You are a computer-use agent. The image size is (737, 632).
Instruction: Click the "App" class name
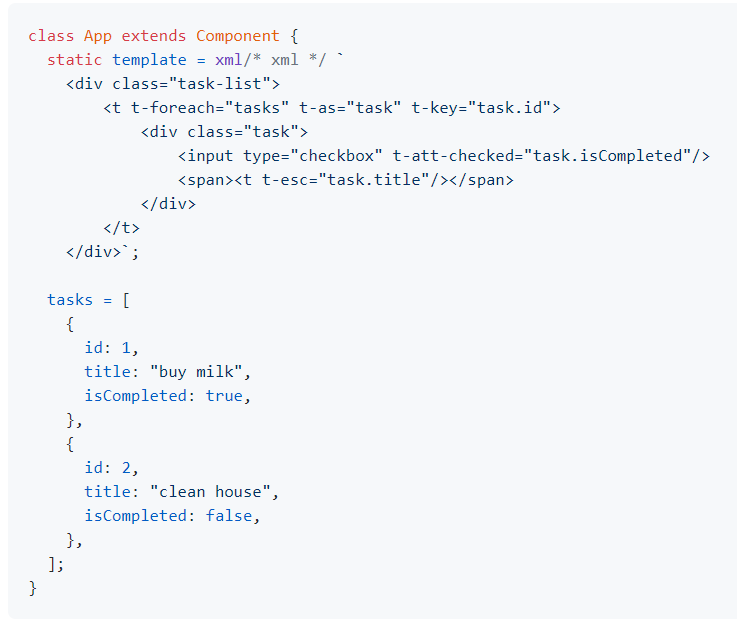tap(98, 36)
